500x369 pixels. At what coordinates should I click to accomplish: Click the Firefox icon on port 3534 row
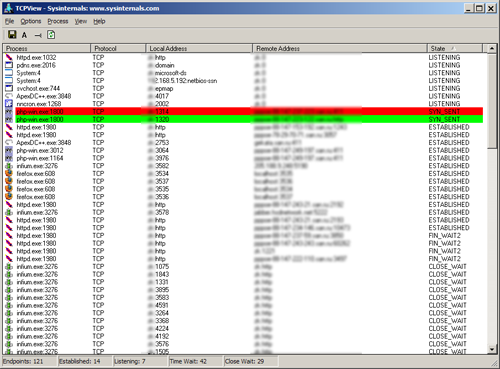tap(9, 173)
